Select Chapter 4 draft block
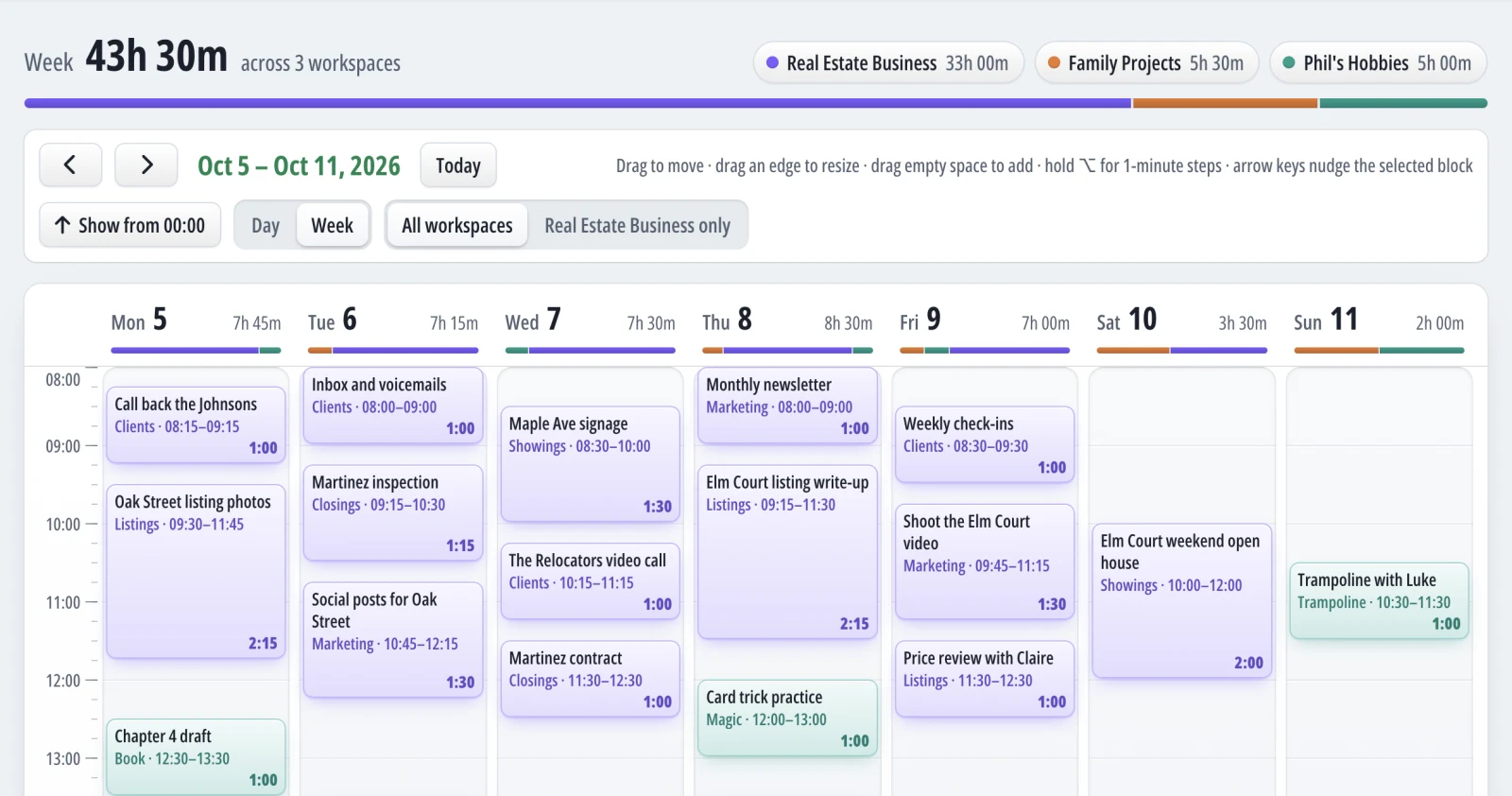 pyautogui.click(x=196, y=757)
